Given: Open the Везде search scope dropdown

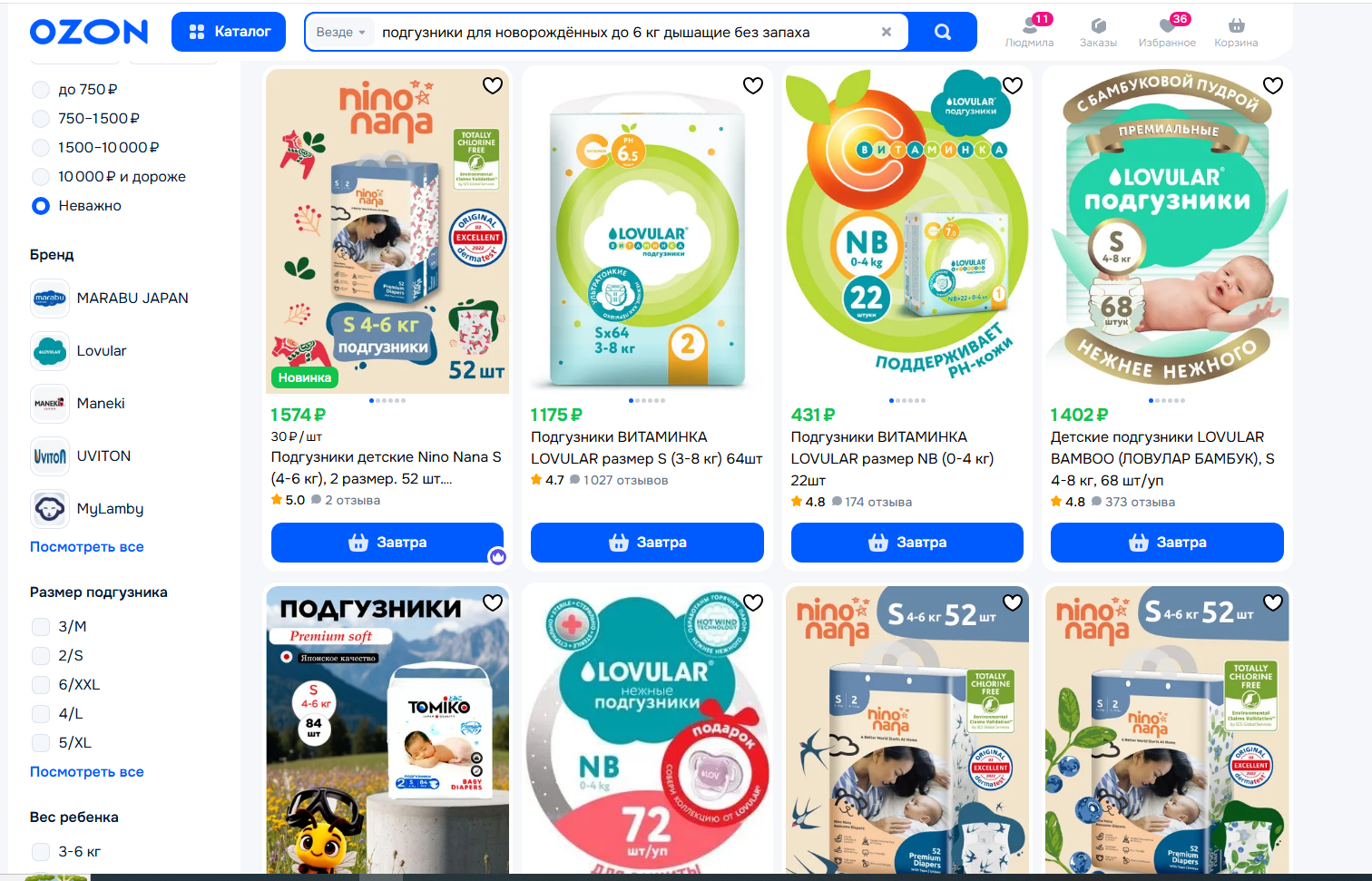Looking at the screenshot, I should coord(341,32).
